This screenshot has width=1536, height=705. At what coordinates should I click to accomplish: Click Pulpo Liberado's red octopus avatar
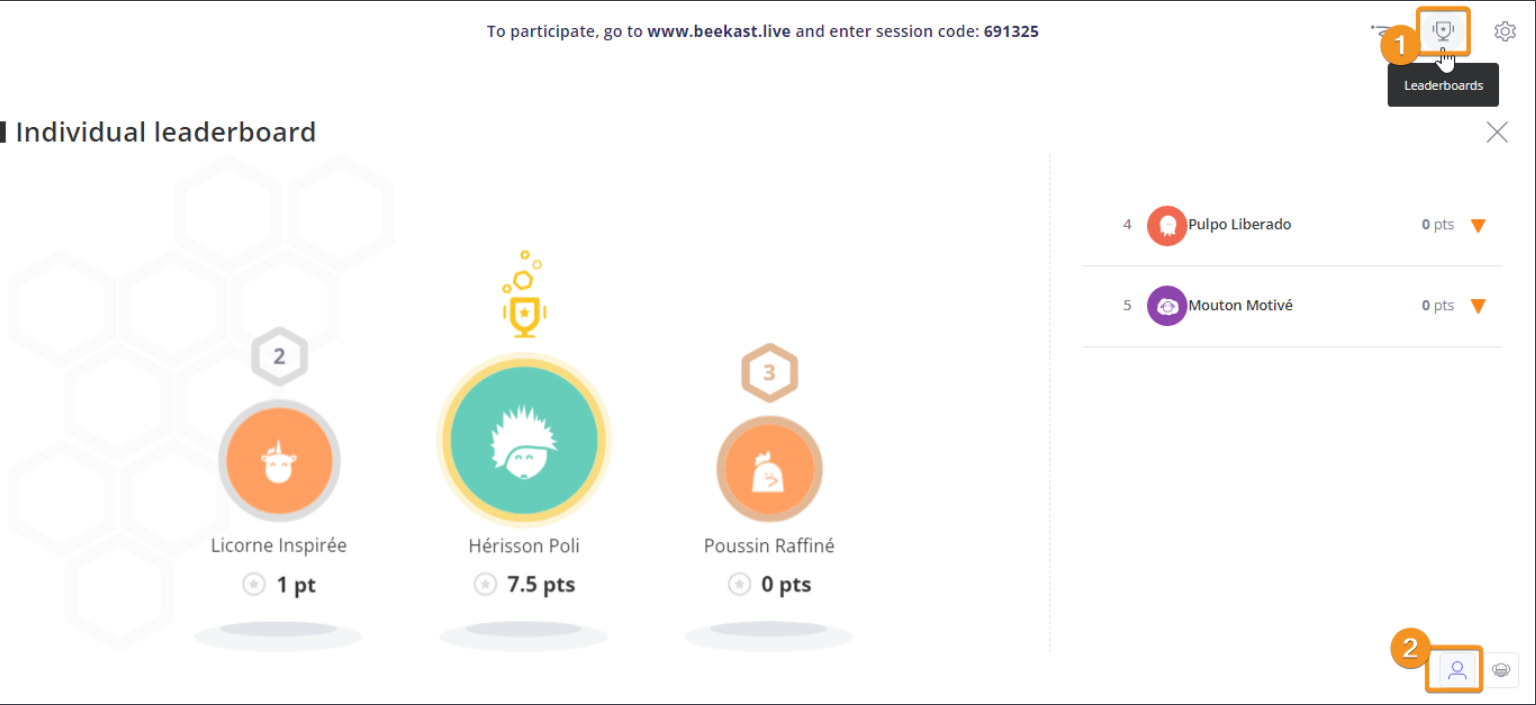[1166, 225]
